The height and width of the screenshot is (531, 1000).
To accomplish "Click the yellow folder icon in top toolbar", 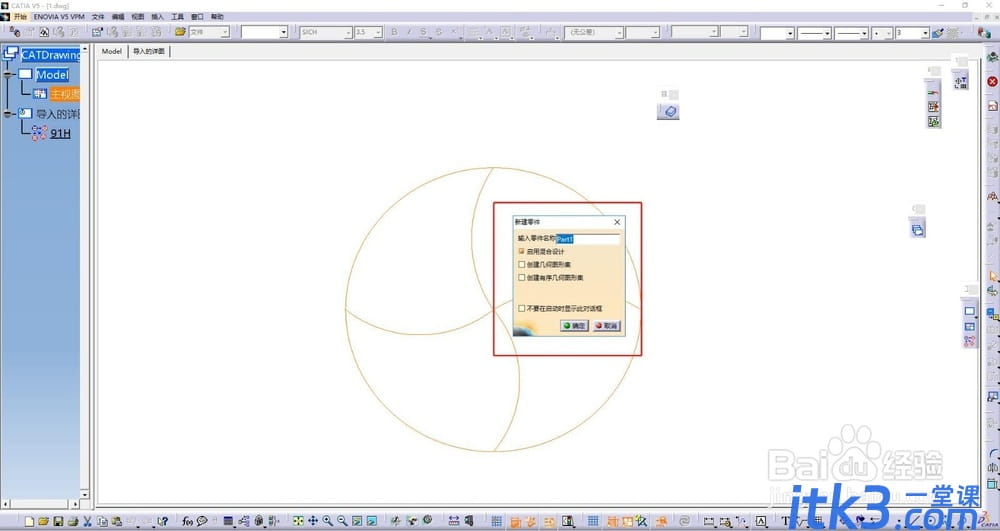I will tap(180, 32).
